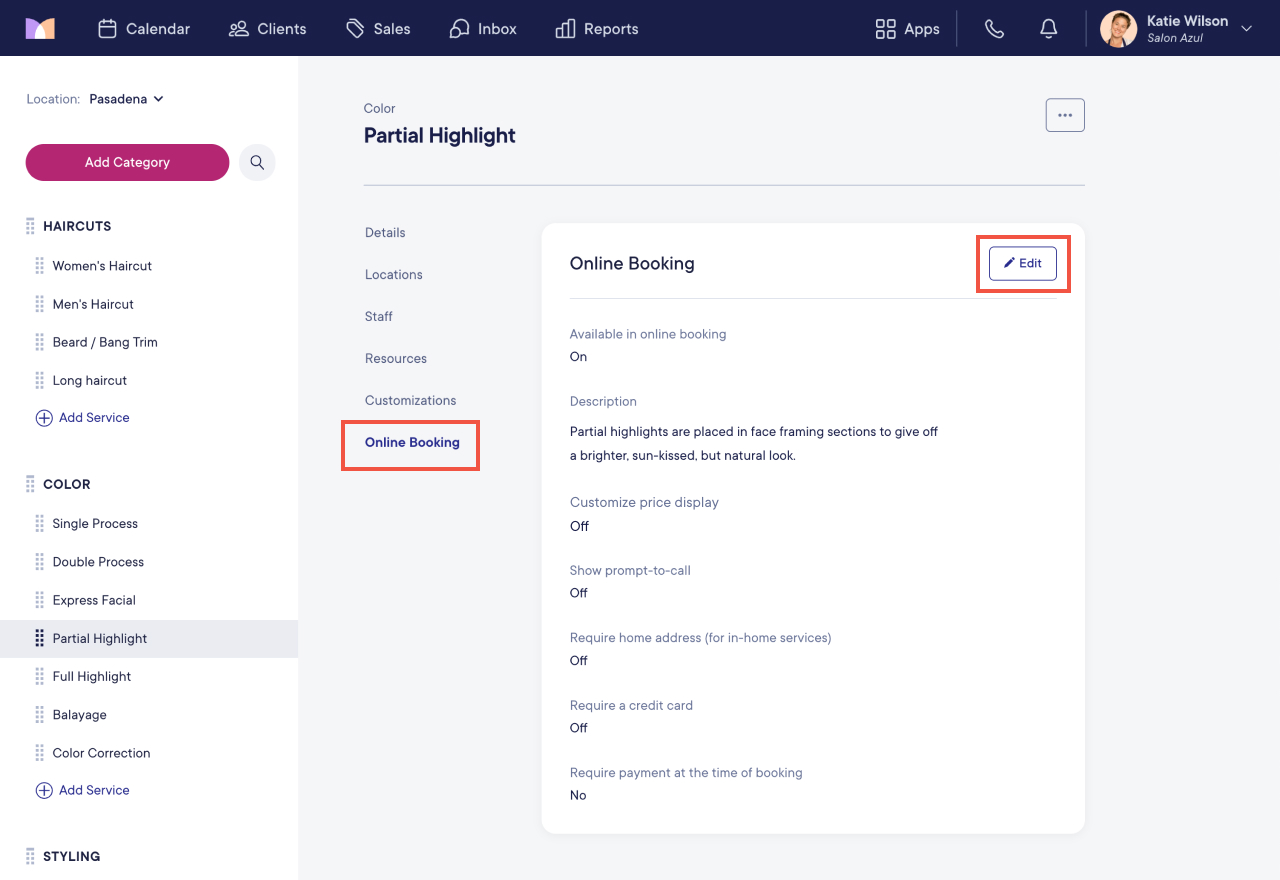Click the drag handle next to HAIRCUTS category
The height and width of the screenshot is (880, 1280).
(30, 226)
